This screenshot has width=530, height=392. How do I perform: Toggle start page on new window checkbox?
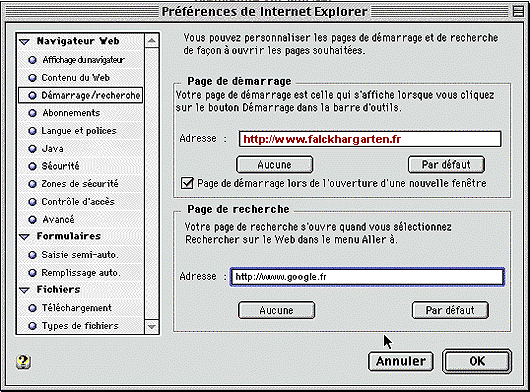tap(187, 183)
